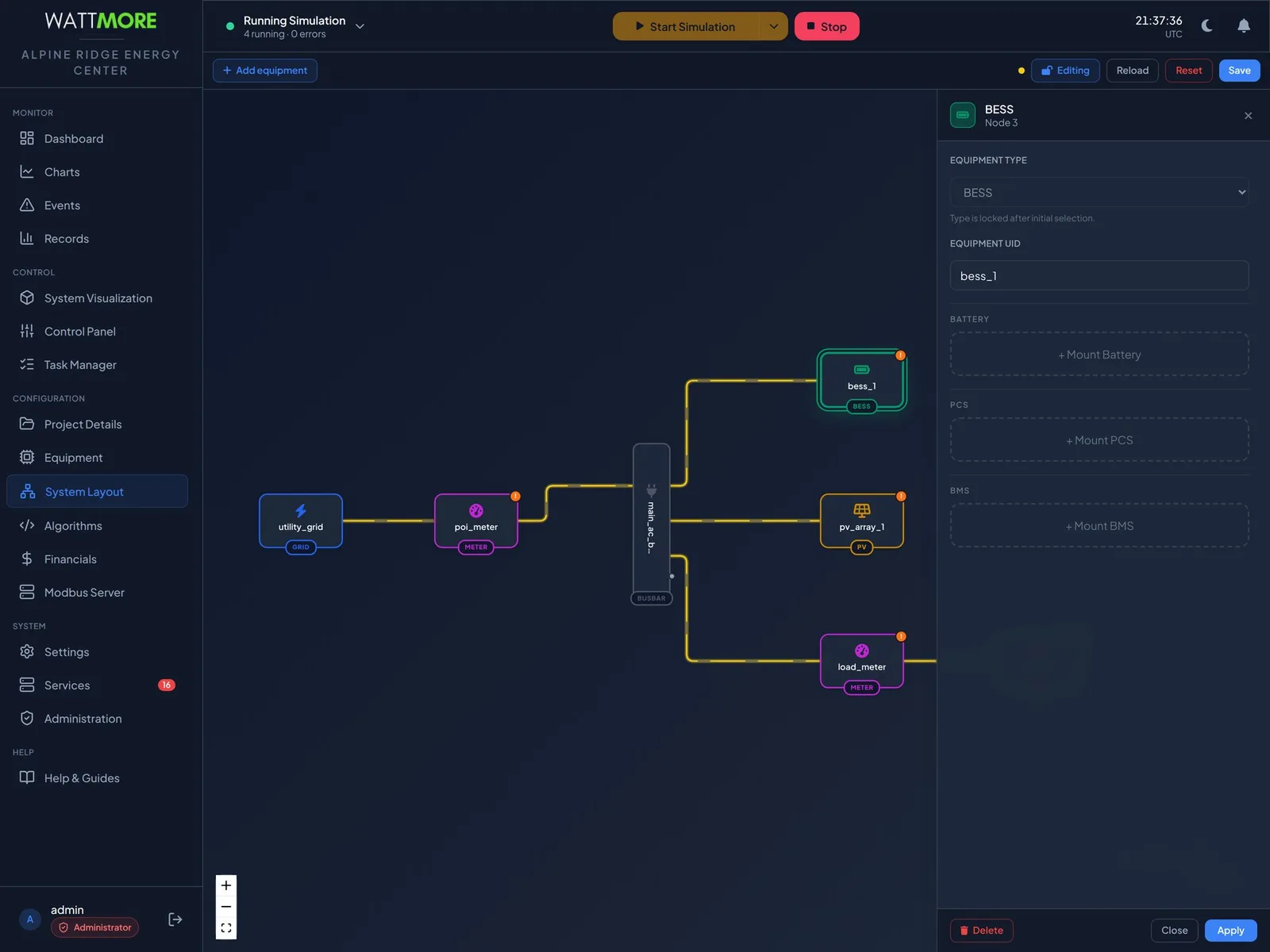Image resolution: width=1270 pixels, height=952 pixels.
Task: Delete the BESS equipment
Action: coord(982,931)
